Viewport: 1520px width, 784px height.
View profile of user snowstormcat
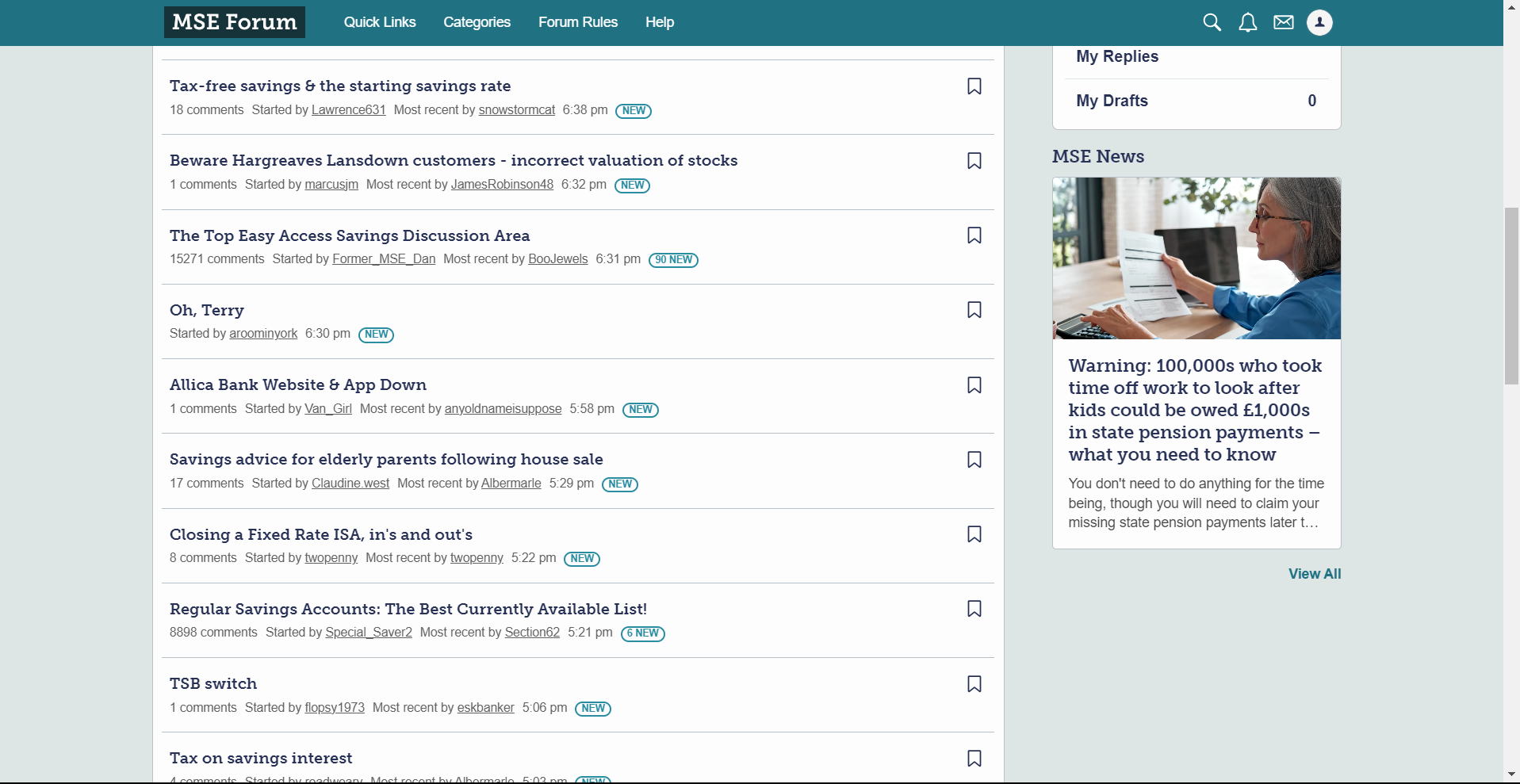point(517,110)
